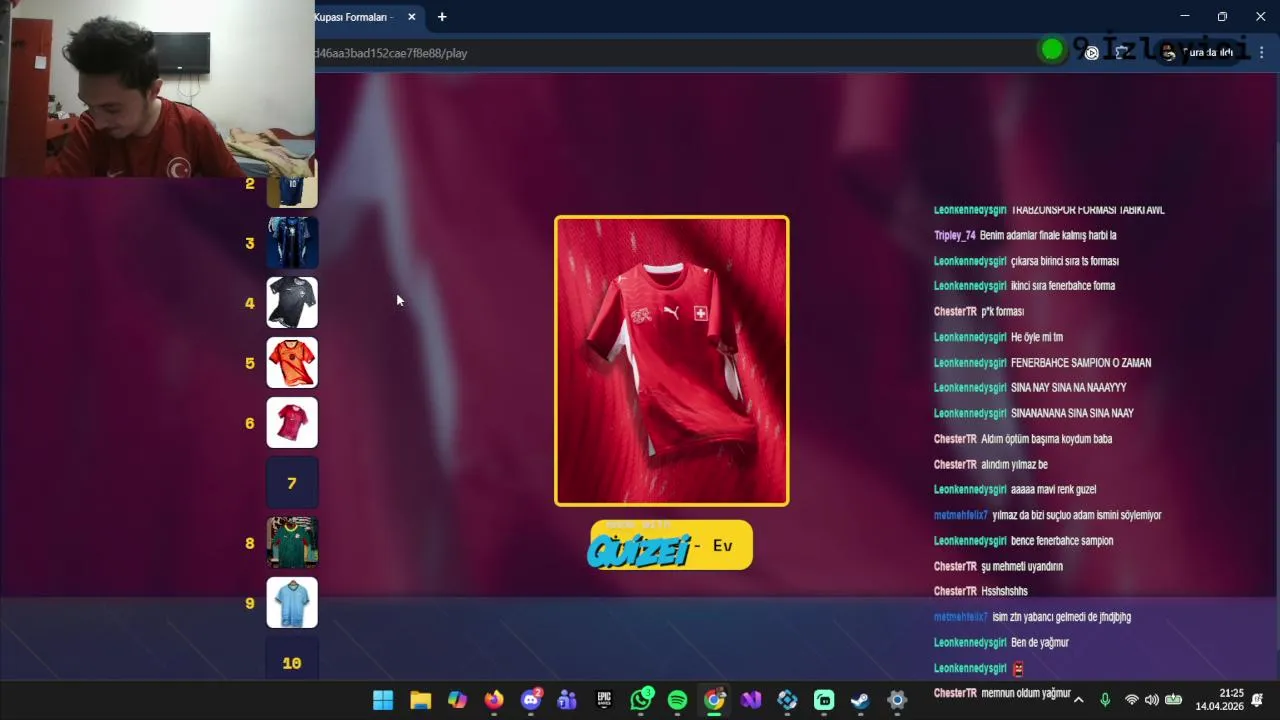
Task: Click the large red Switzerland jersey image
Action: pos(672,361)
